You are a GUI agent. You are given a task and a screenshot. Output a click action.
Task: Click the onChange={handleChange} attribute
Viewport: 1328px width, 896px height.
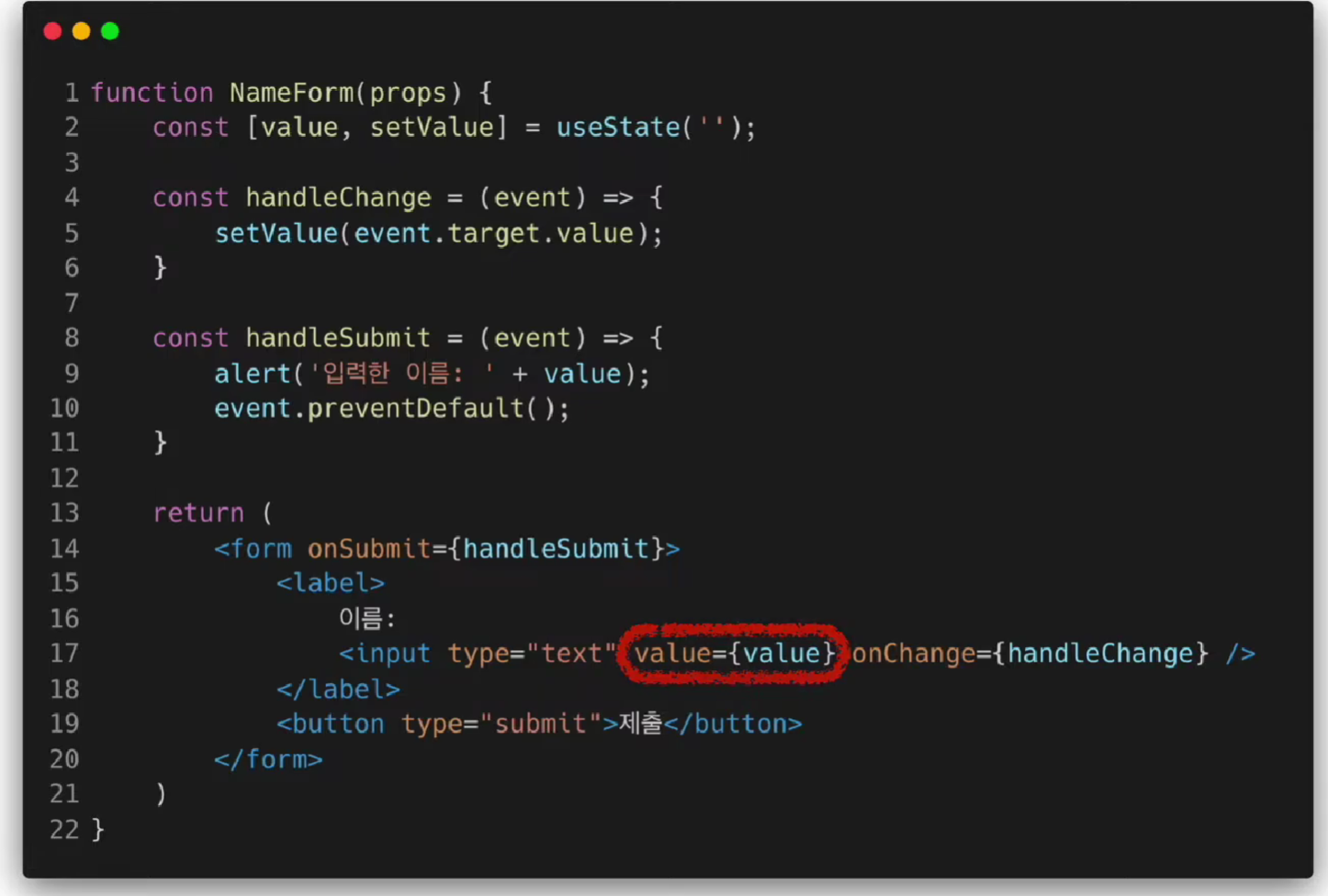pos(1030,654)
